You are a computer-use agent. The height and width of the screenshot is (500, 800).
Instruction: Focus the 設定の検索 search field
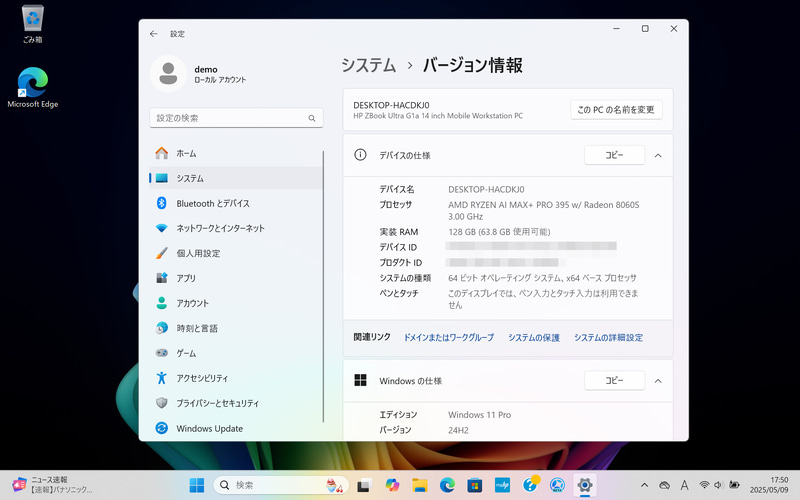(x=236, y=118)
